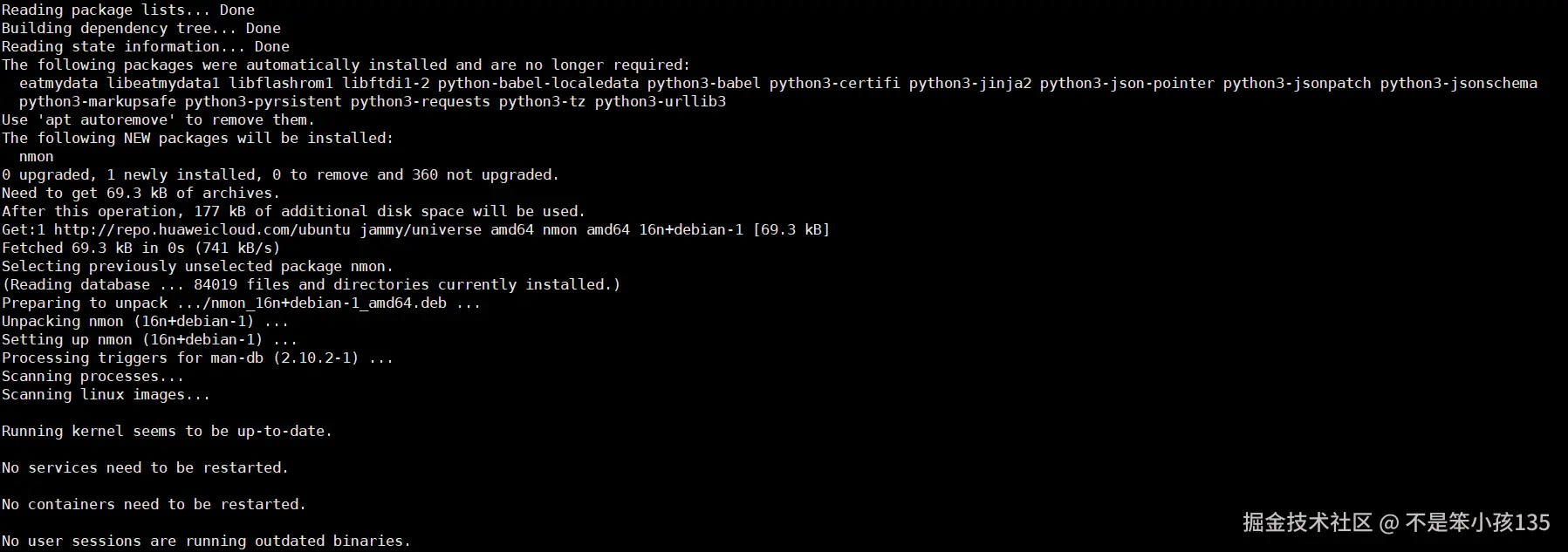Click the python3-urllib3 package name

(660, 101)
